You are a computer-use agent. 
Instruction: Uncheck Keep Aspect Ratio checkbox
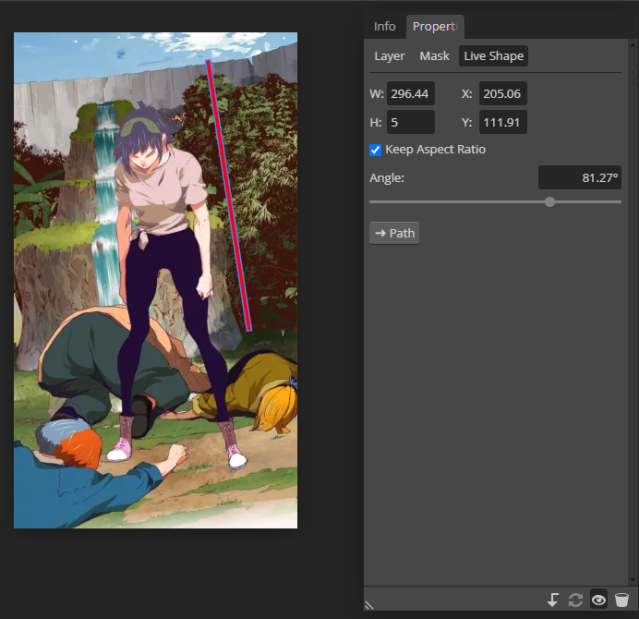[375, 150]
